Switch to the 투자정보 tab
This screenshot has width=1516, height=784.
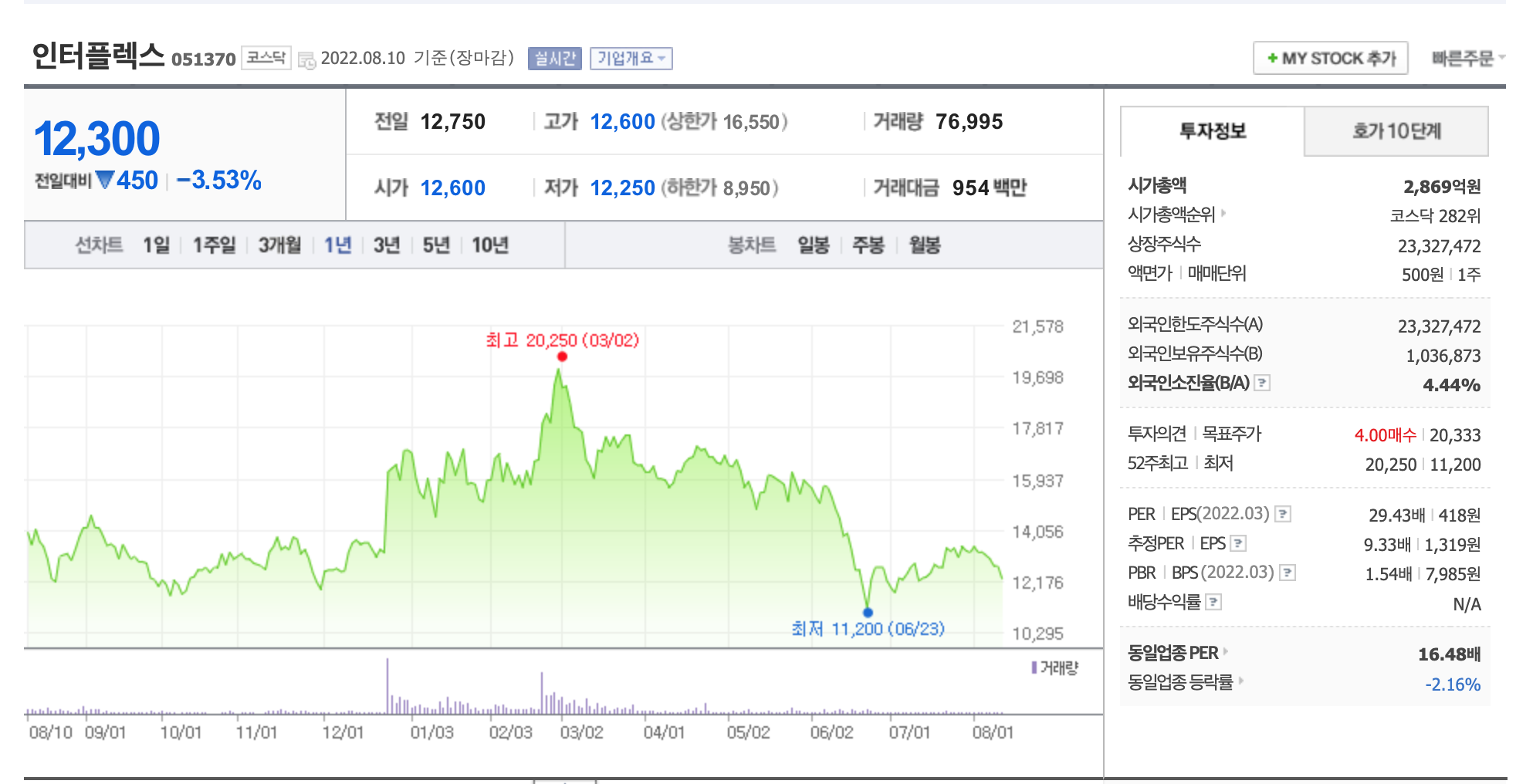click(1213, 131)
